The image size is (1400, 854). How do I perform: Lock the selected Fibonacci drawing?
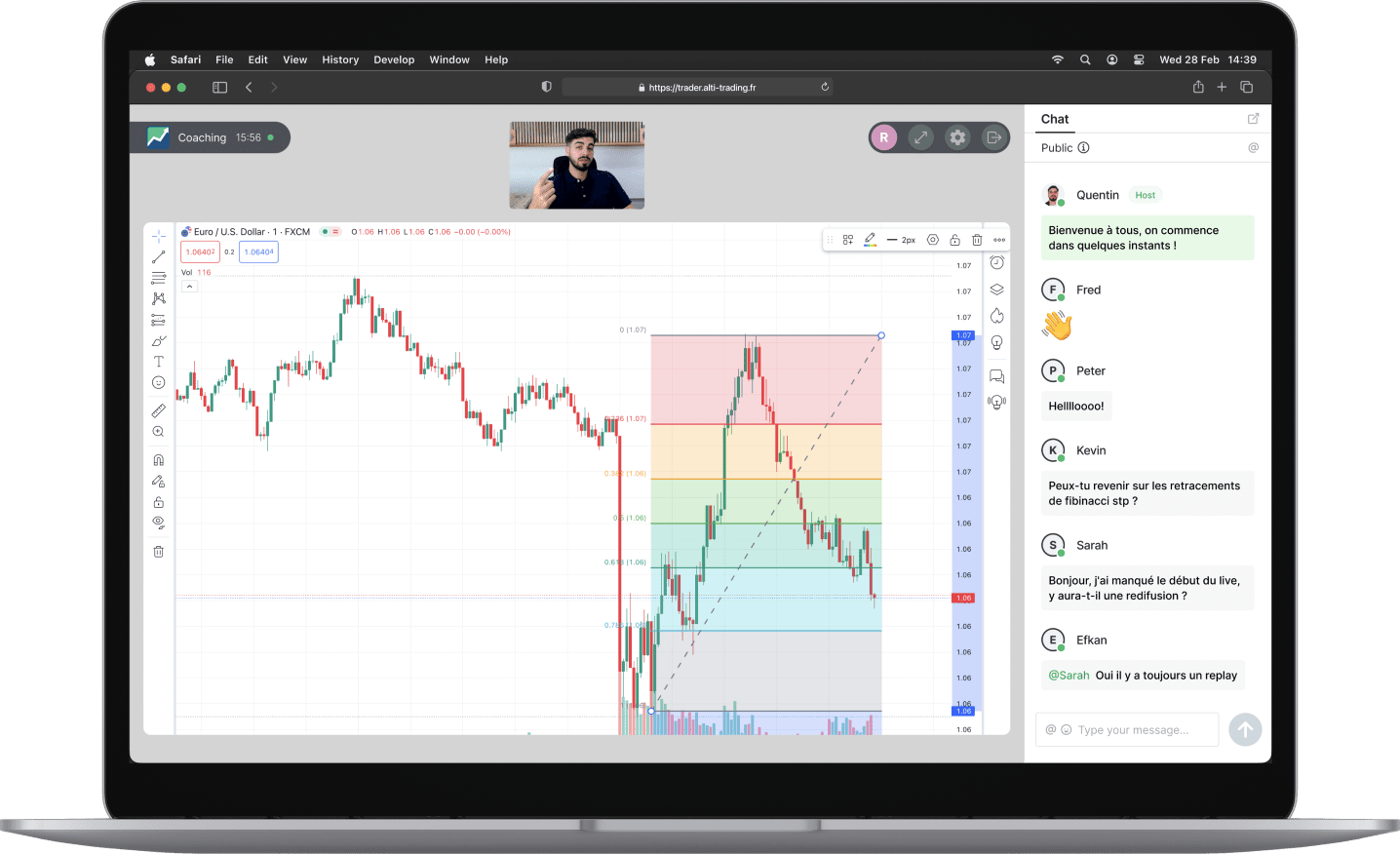tap(954, 240)
